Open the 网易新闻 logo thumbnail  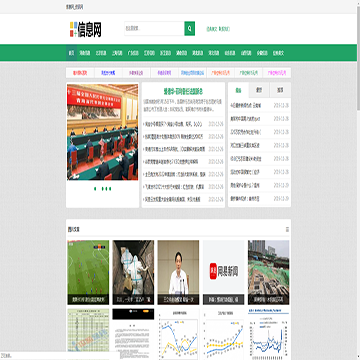[x=223, y=272]
